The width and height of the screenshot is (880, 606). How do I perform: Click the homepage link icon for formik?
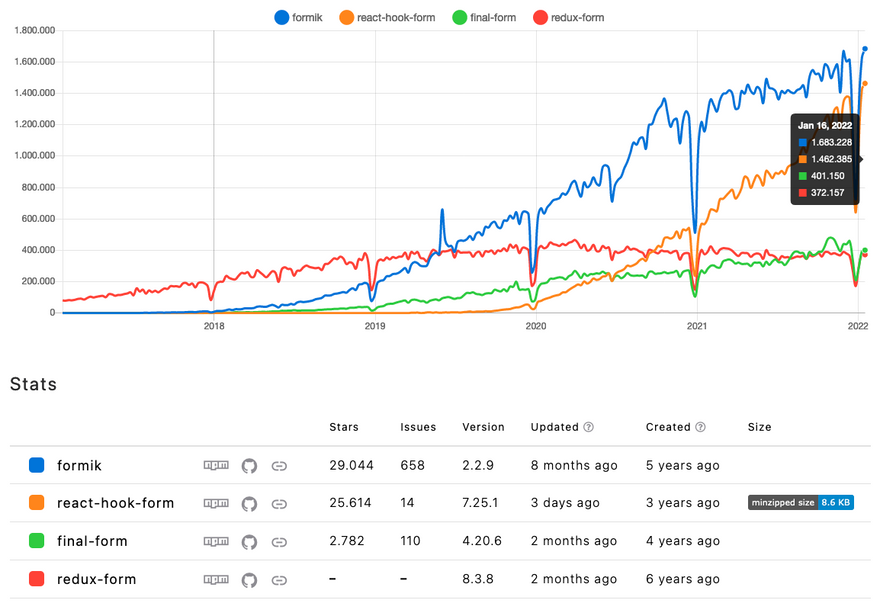pyautogui.click(x=280, y=465)
